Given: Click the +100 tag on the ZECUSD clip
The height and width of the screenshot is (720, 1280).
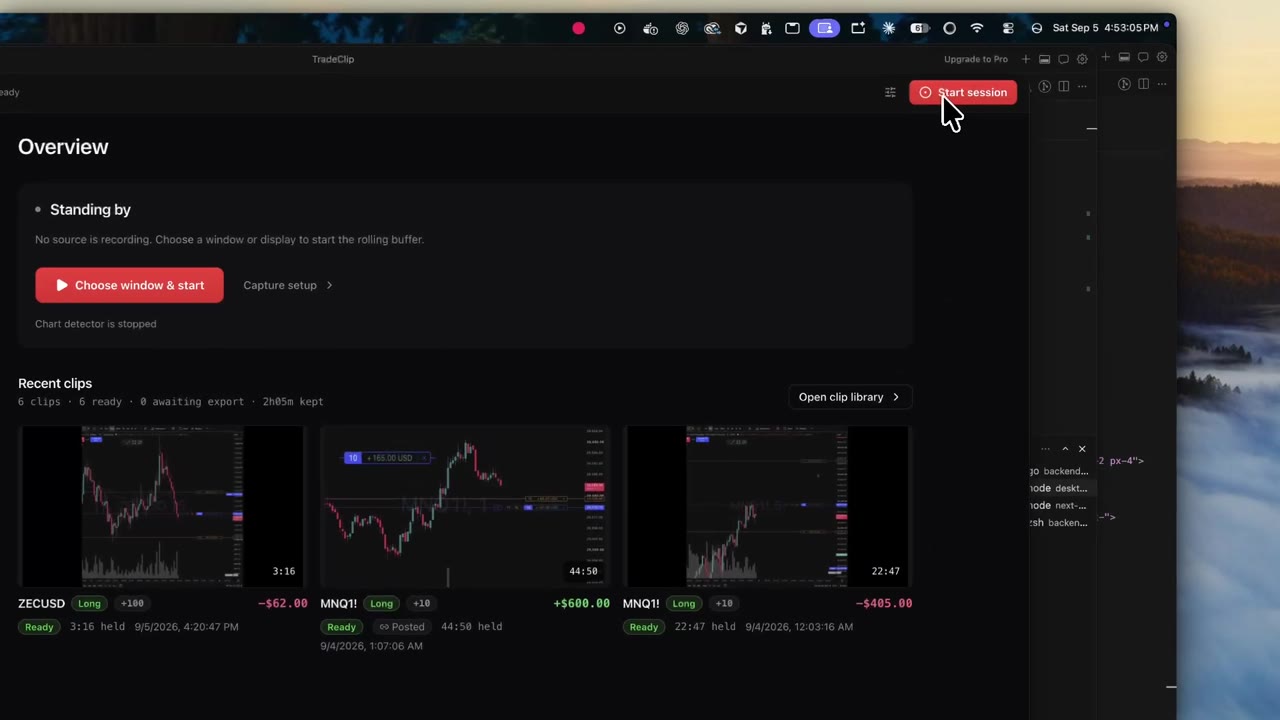Looking at the screenshot, I should tap(132, 603).
